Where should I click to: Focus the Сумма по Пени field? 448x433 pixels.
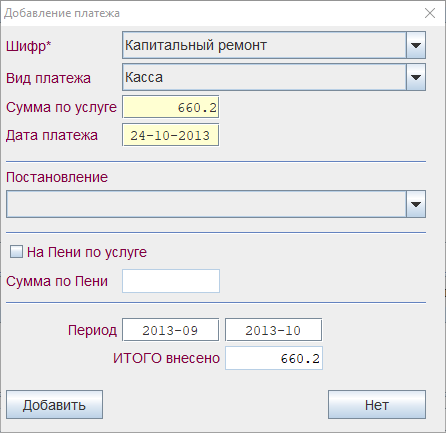click(x=171, y=281)
